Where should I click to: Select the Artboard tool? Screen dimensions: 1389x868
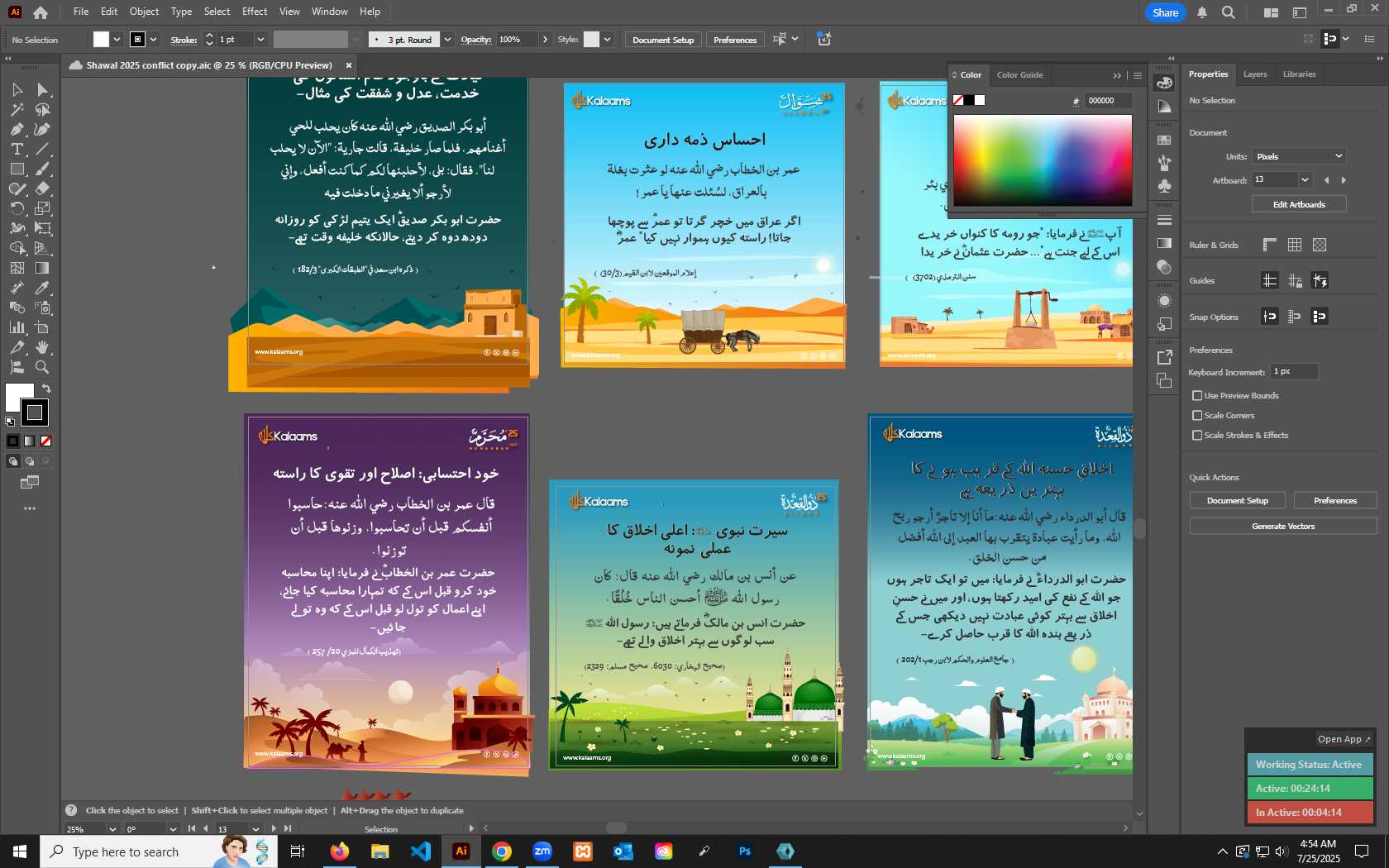tap(42, 327)
